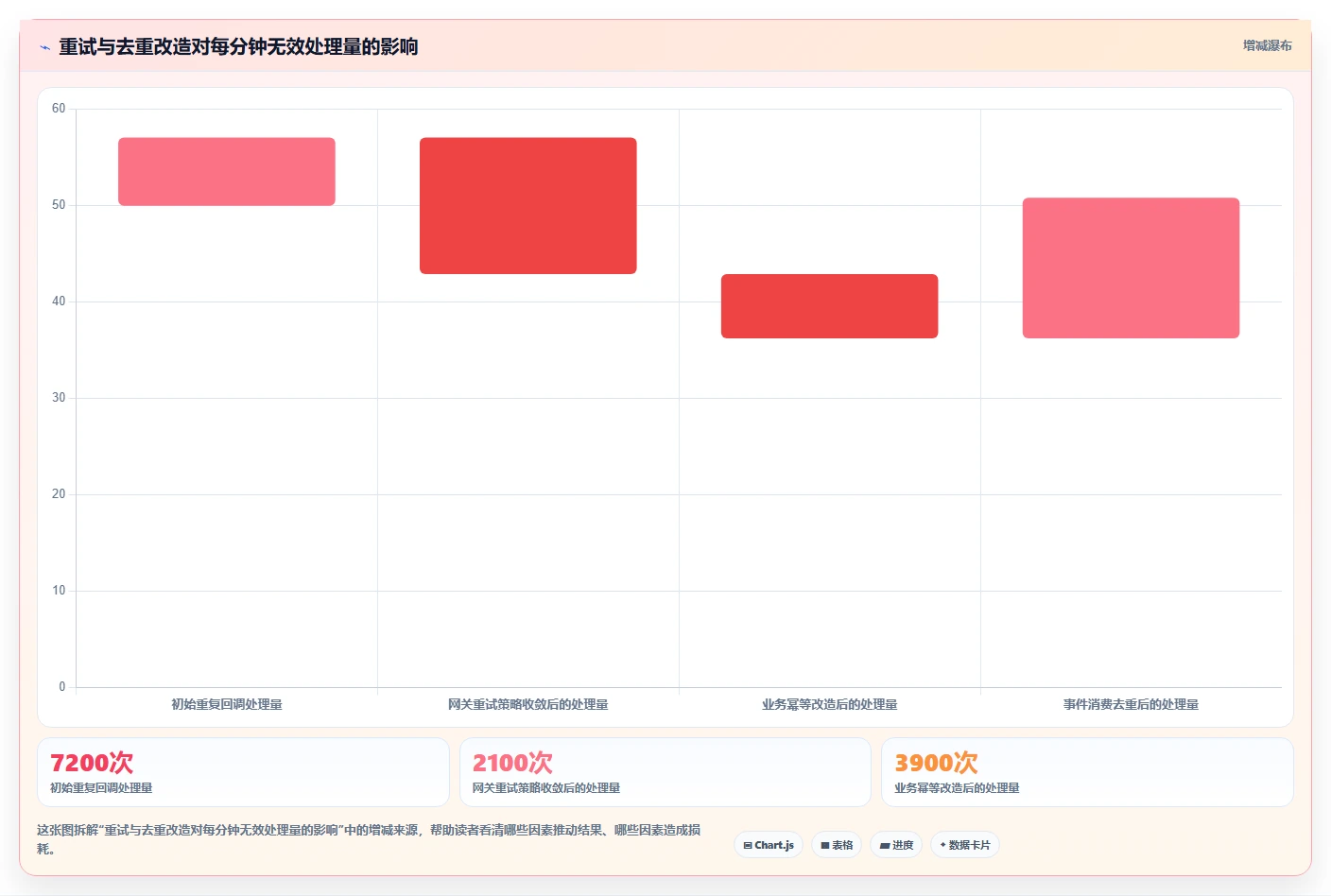Image resolution: width=1331 pixels, height=896 pixels.
Task: Click the y-axis value 60
Action: (x=59, y=109)
